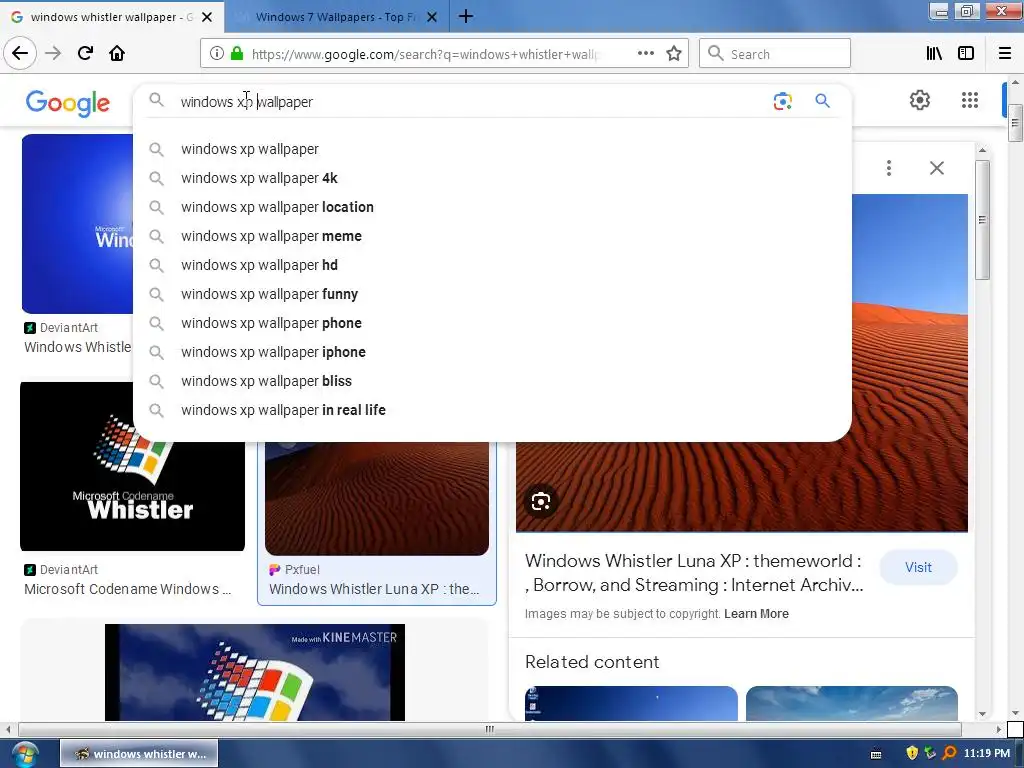The image size is (1024, 768).
Task: Open the Pxfuel Windows Whistler Luna XP result
Action: pyautogui.click(x=374, y=588)
